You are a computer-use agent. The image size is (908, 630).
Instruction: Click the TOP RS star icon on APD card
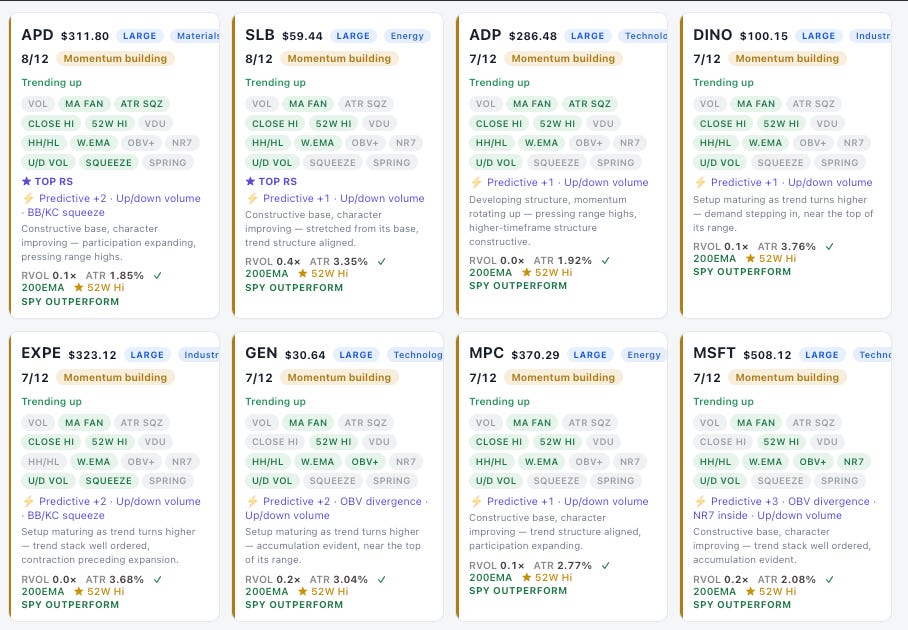point(26,181)
